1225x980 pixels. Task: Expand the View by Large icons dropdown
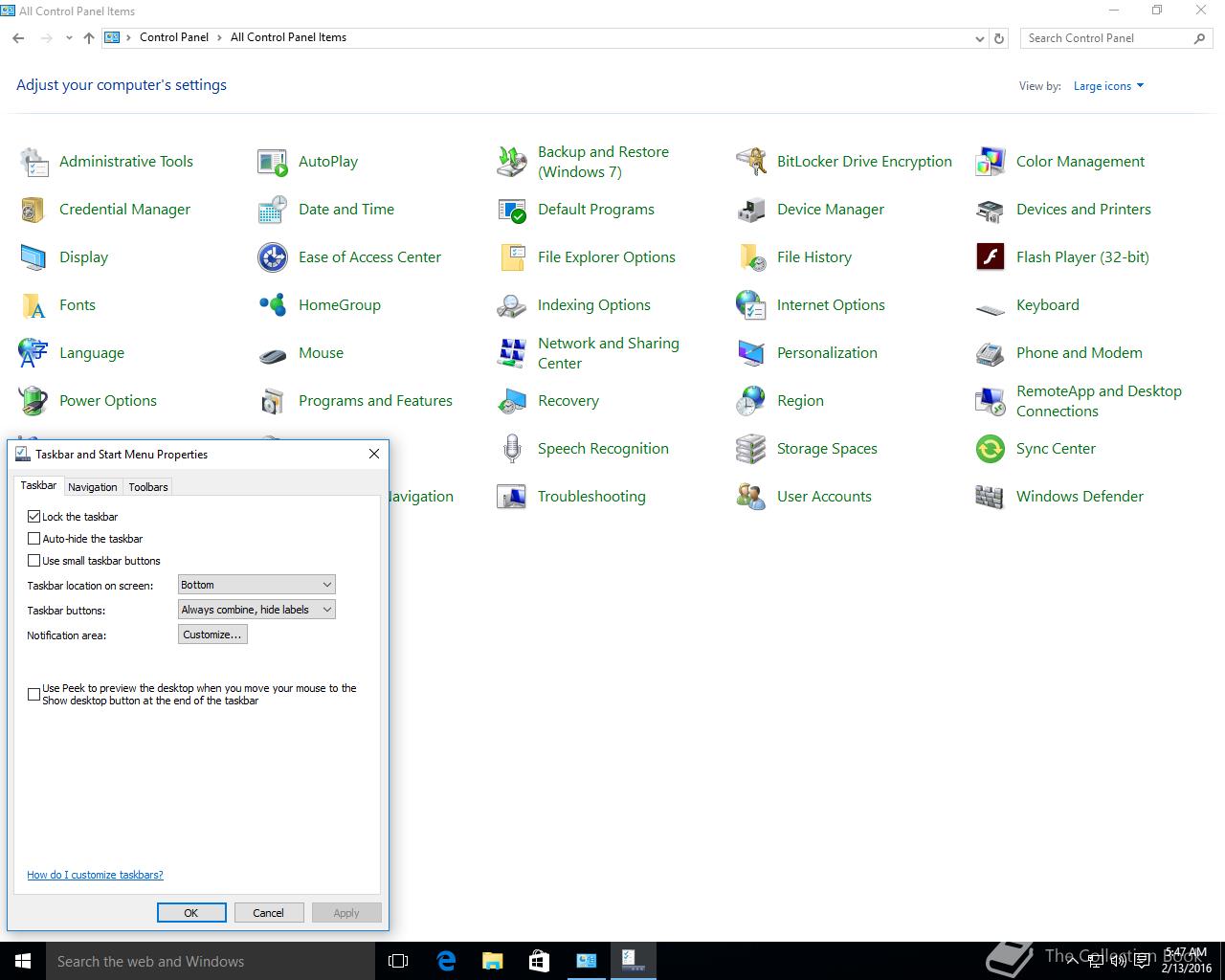tap(1108, 86)
